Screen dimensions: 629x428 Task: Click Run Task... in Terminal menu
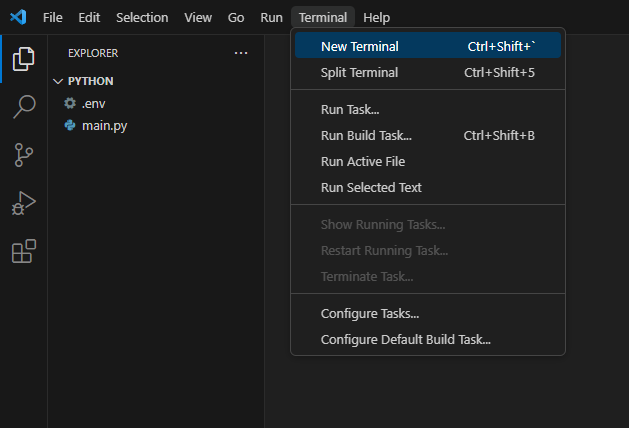point(350,109)
